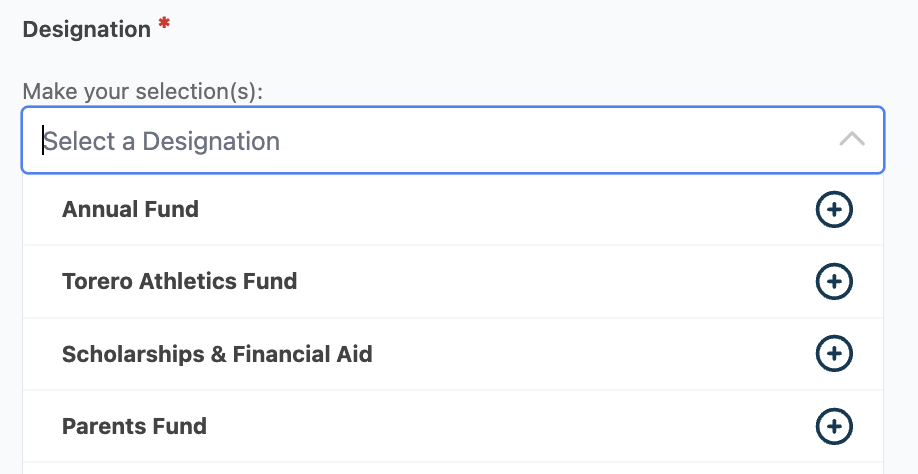Select Torero Athletics Fund from the list
Viewport: 918px width, 474px height.
[179, 282]
